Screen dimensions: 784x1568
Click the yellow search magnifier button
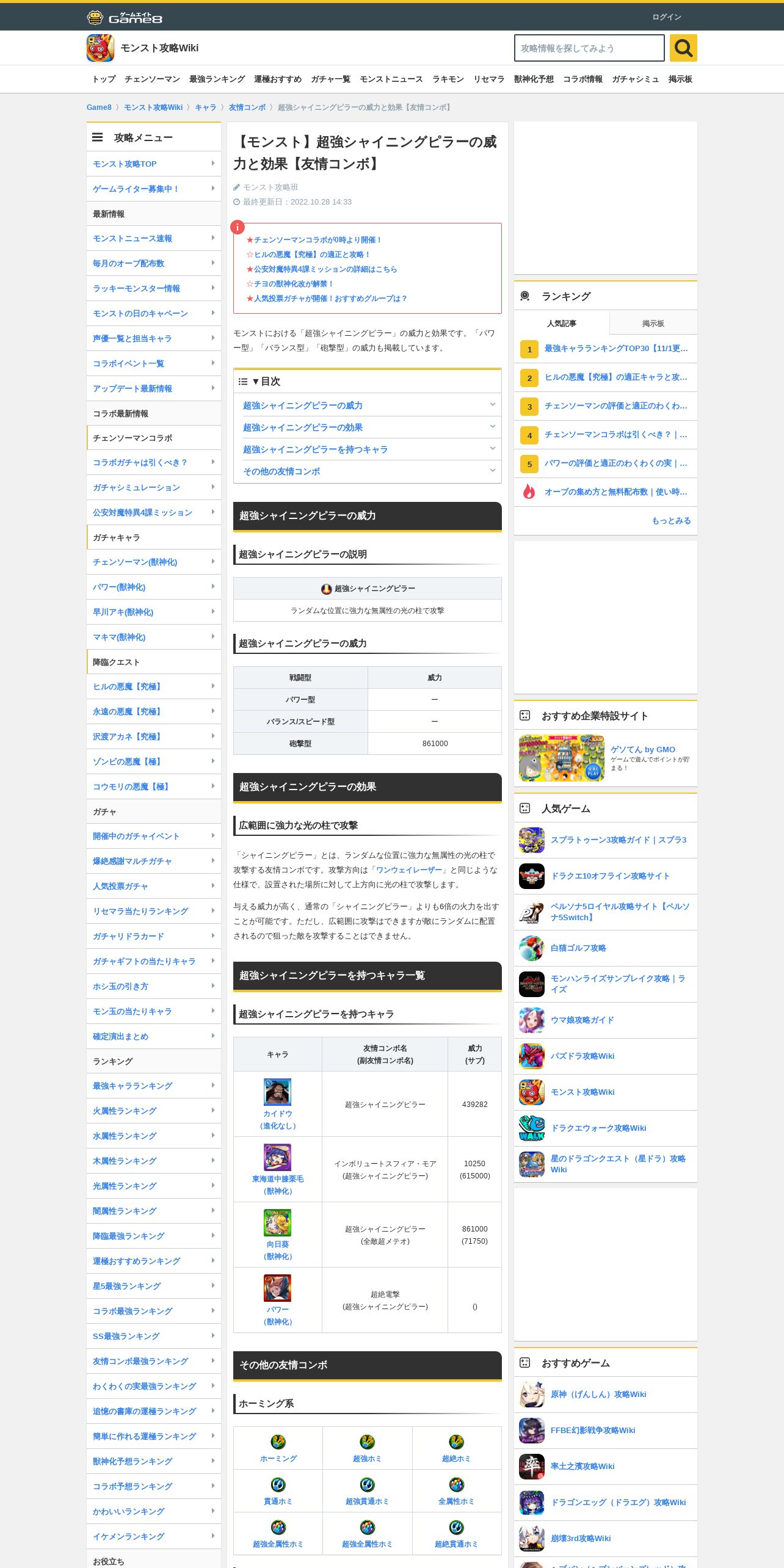[683, 48]
